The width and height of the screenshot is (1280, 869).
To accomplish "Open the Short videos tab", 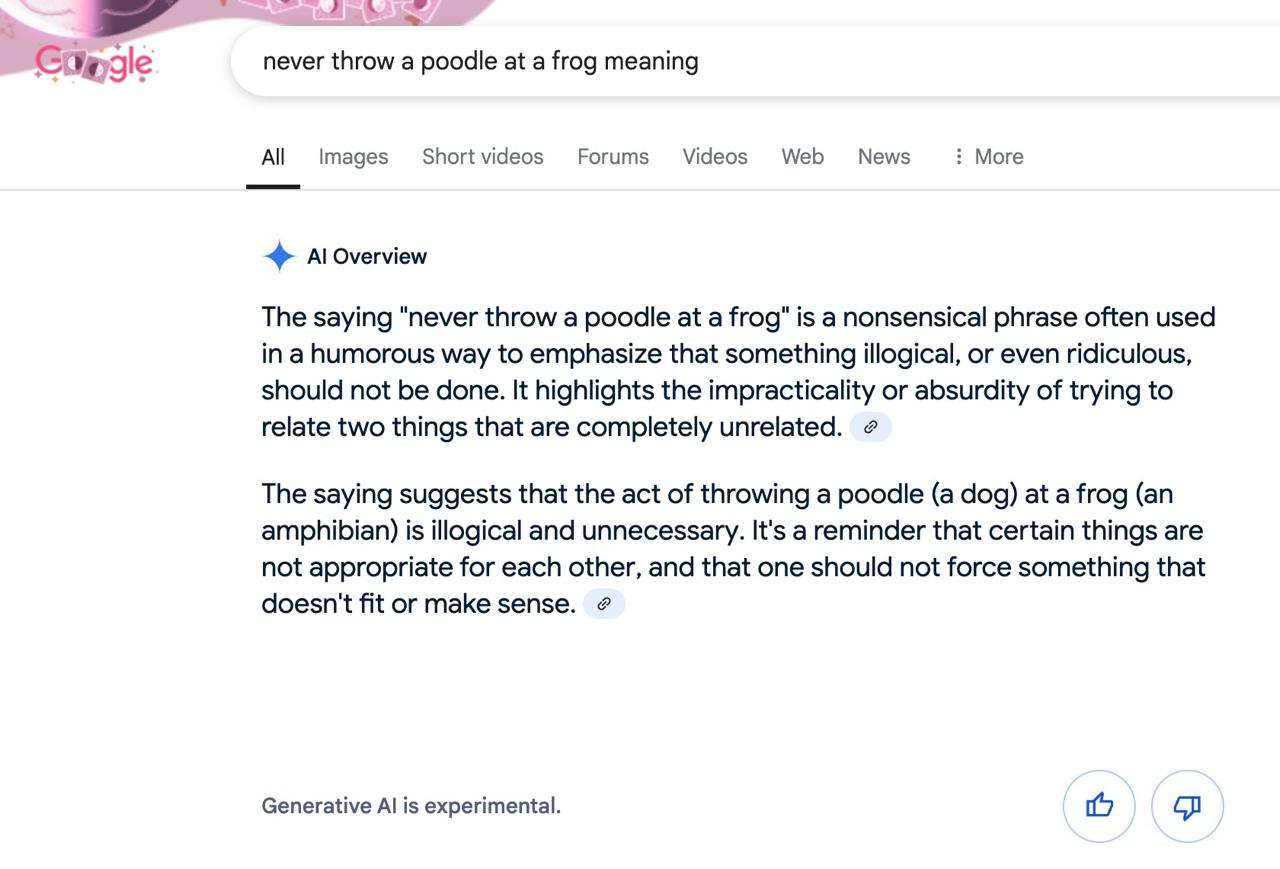I will tap(482, 157).
